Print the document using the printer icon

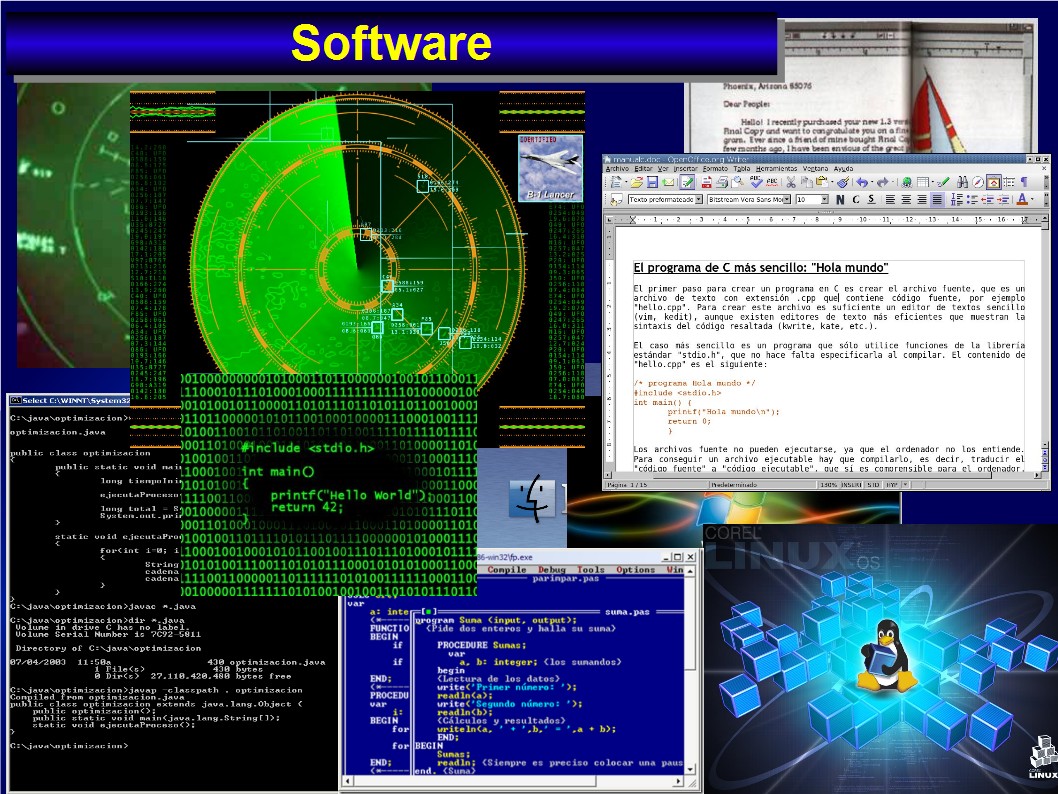722,183
